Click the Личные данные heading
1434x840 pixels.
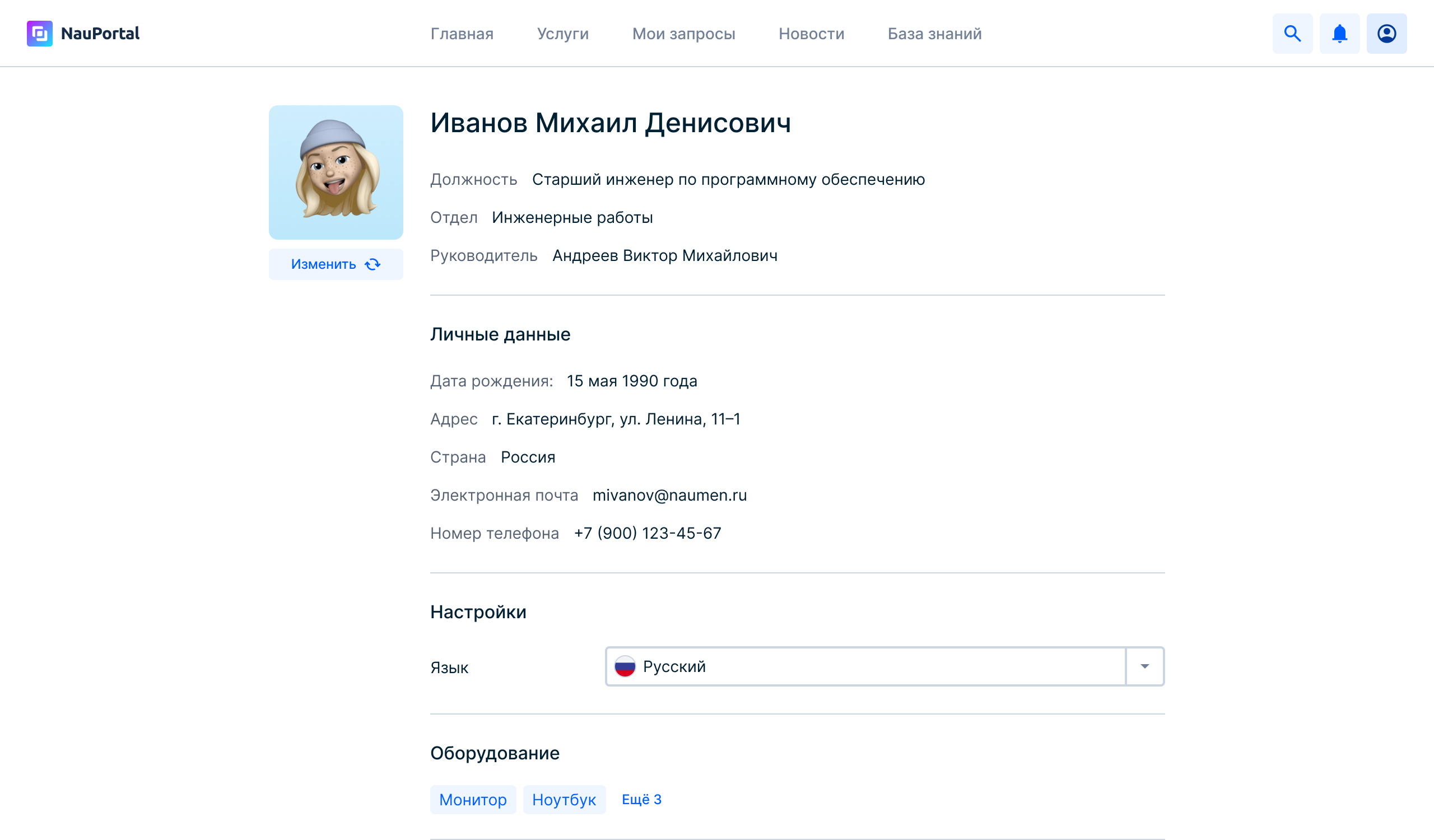(x=500, y=334)
